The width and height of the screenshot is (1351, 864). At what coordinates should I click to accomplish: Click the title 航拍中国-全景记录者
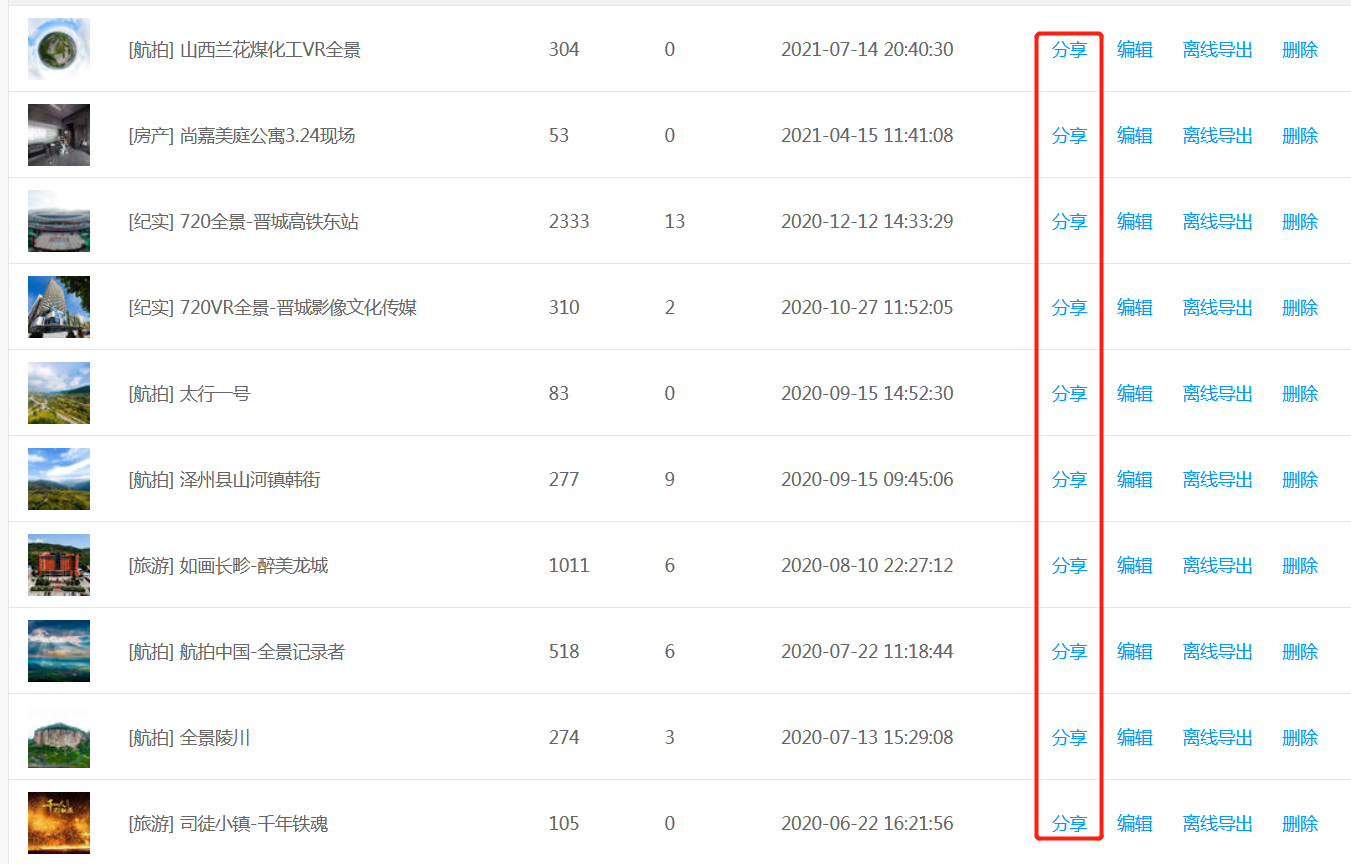click(262, 652)
